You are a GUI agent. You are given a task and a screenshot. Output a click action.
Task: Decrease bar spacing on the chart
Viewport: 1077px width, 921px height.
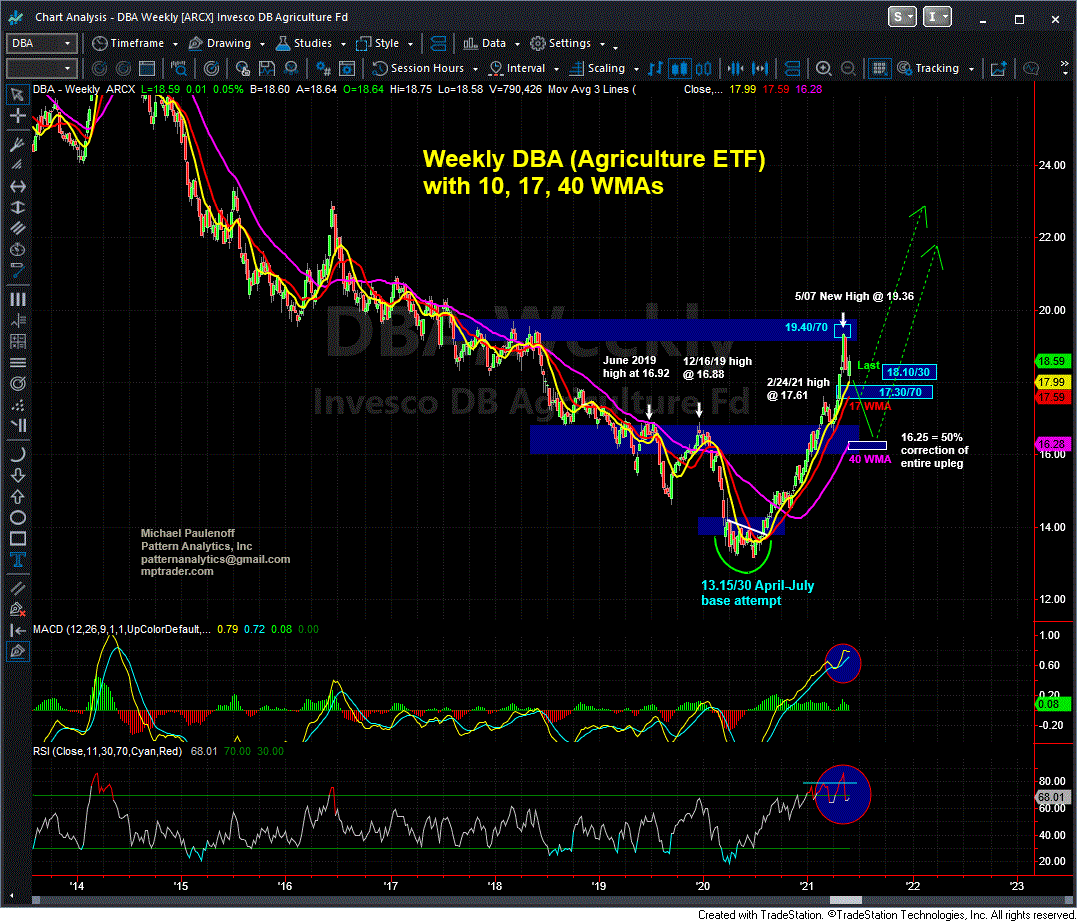click(735, 68)
